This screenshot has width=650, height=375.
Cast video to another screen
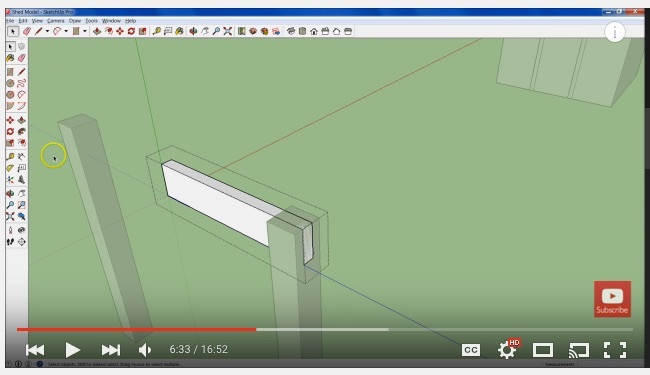click(579, 350)
